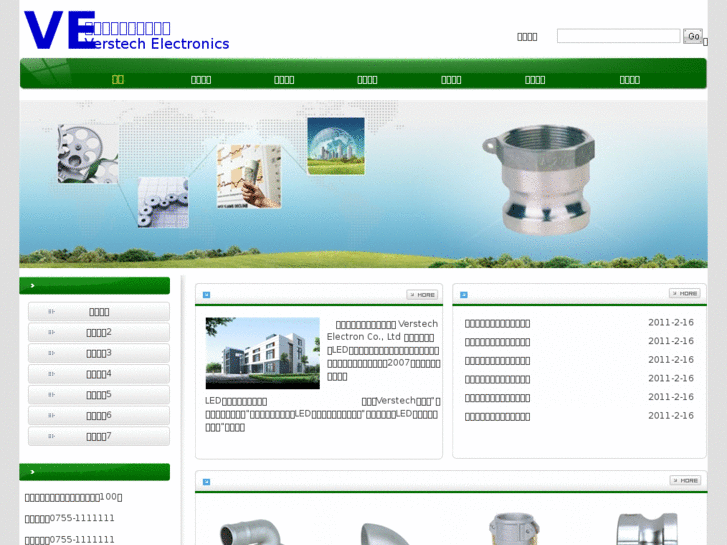Image resolution: width=727 pixels, height=545 pixels.
Task: Click blue square icon in company intro header
Action: point(206,295)
